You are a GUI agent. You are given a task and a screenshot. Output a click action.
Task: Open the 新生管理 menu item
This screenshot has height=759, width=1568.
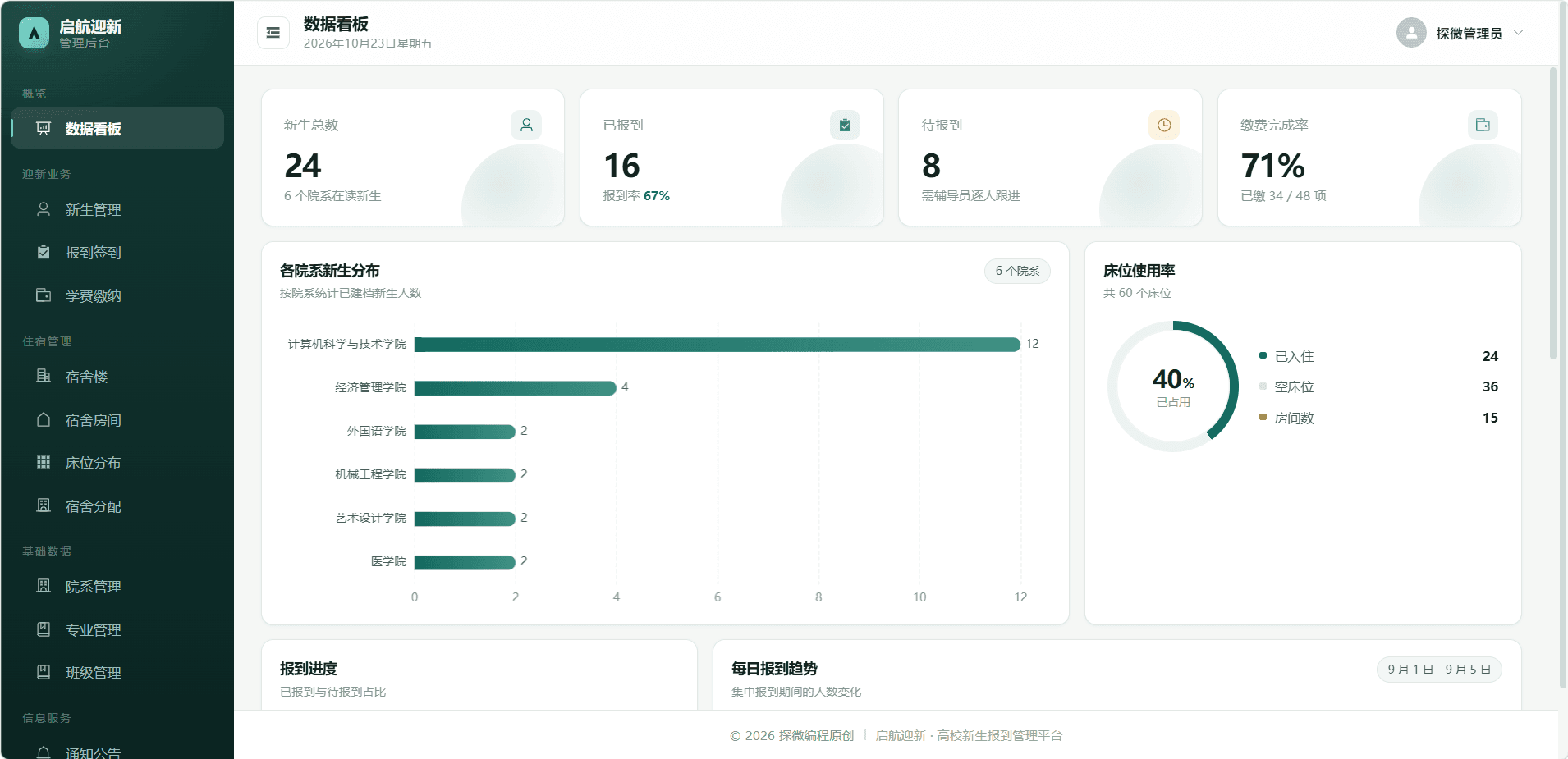point(117,209)
